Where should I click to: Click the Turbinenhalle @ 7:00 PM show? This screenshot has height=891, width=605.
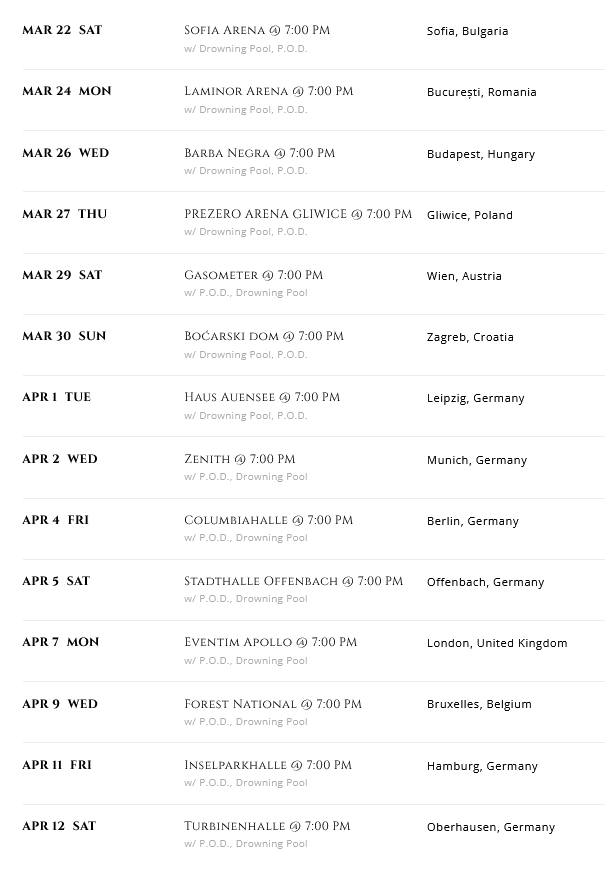[267, 826]
